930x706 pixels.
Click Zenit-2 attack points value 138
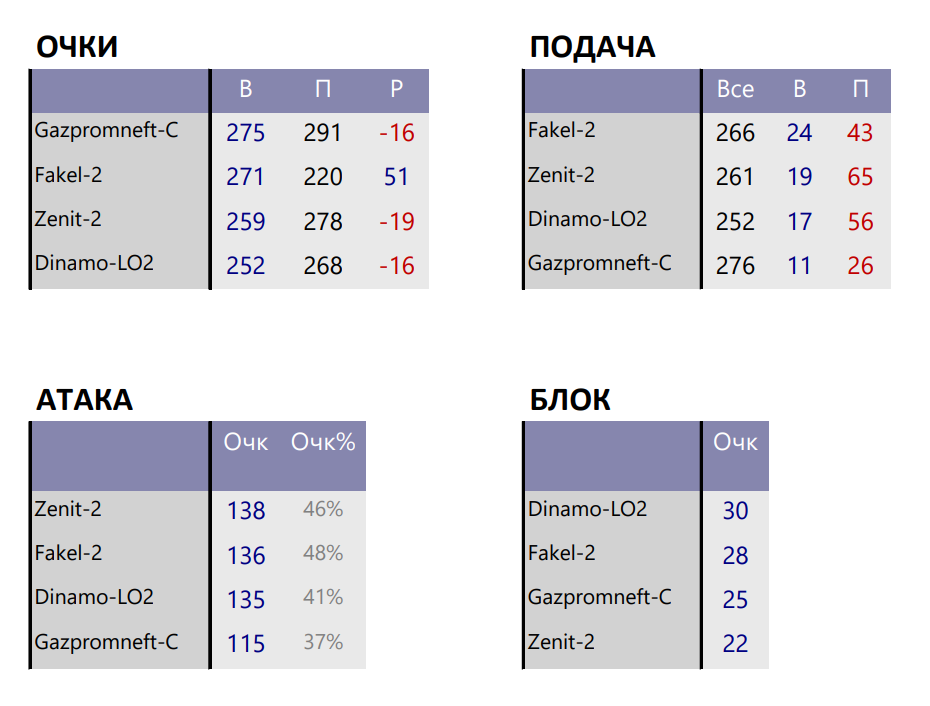[x=246, y=511]
